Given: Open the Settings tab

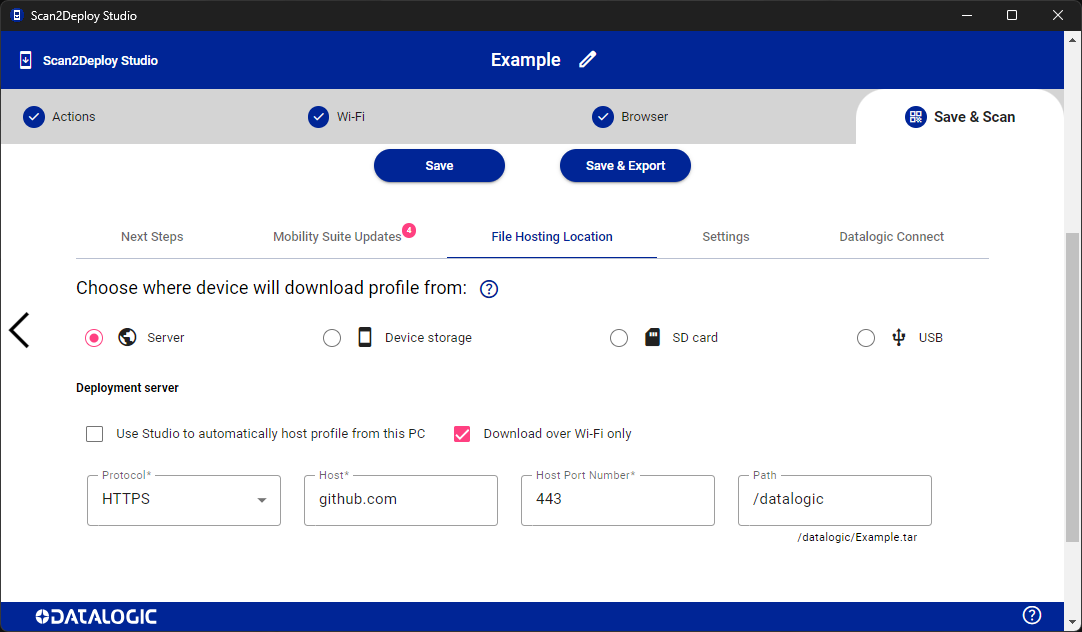Looking at the screenshot, I should [726, 237].
